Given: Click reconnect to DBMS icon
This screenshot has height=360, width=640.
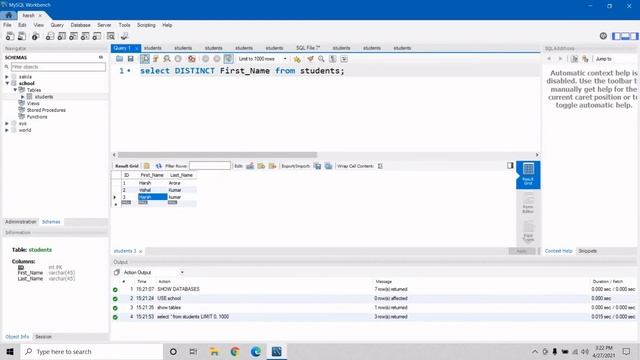Looking at the screenshot, I should [x=124, y=36].
